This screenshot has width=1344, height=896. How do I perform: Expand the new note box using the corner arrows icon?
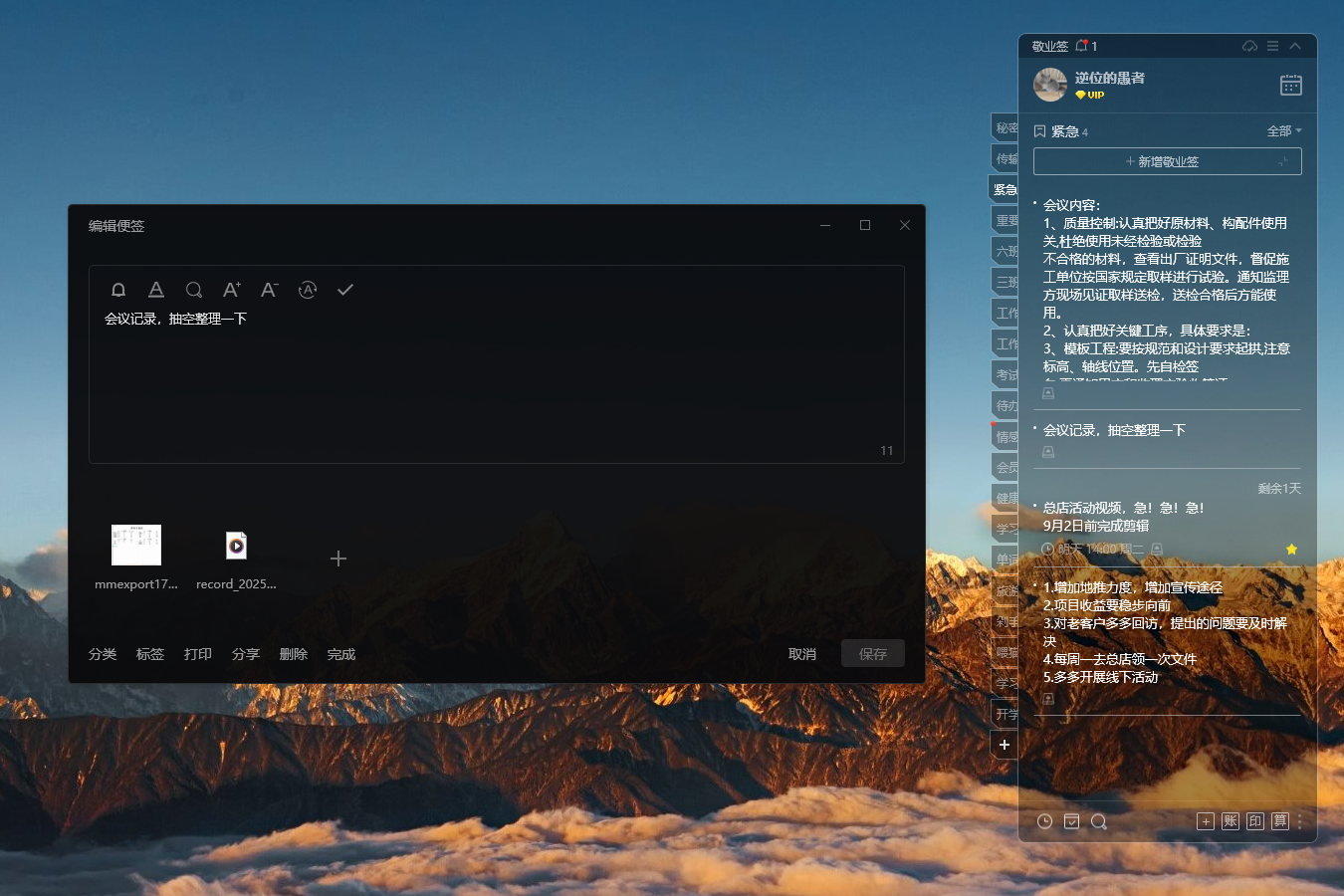[x=1283, y=161]
